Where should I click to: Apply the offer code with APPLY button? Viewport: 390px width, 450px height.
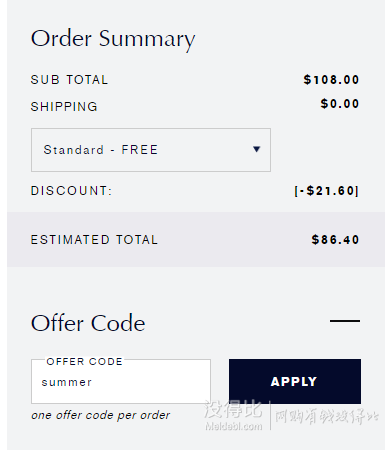coord(295,381)
